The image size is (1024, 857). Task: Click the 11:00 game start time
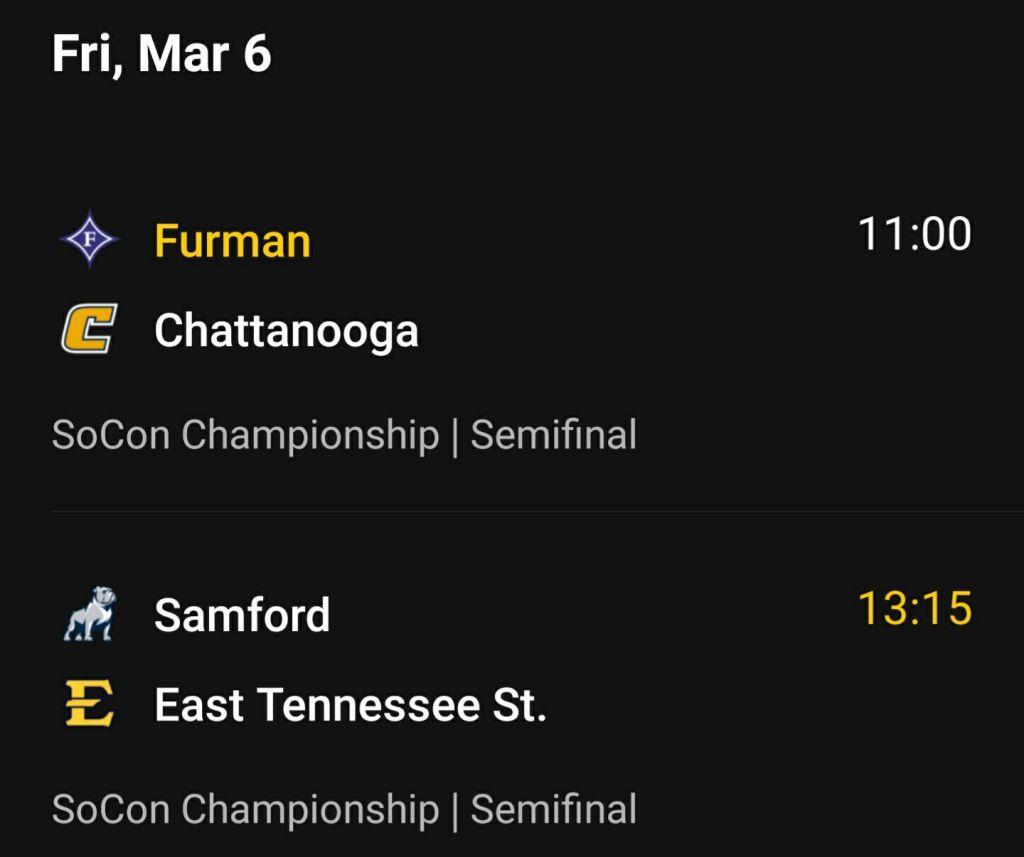914,234
